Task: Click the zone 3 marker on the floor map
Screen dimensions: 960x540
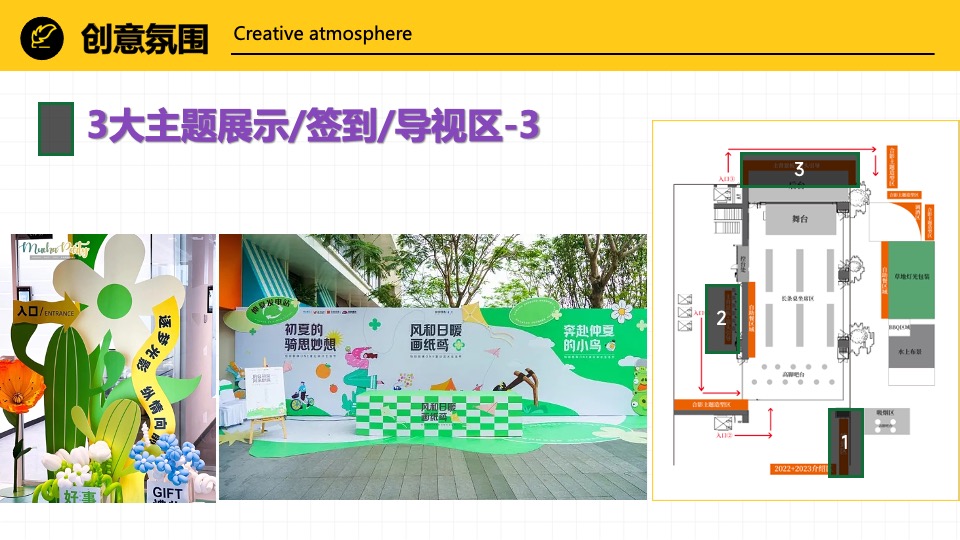Action: 799,170
